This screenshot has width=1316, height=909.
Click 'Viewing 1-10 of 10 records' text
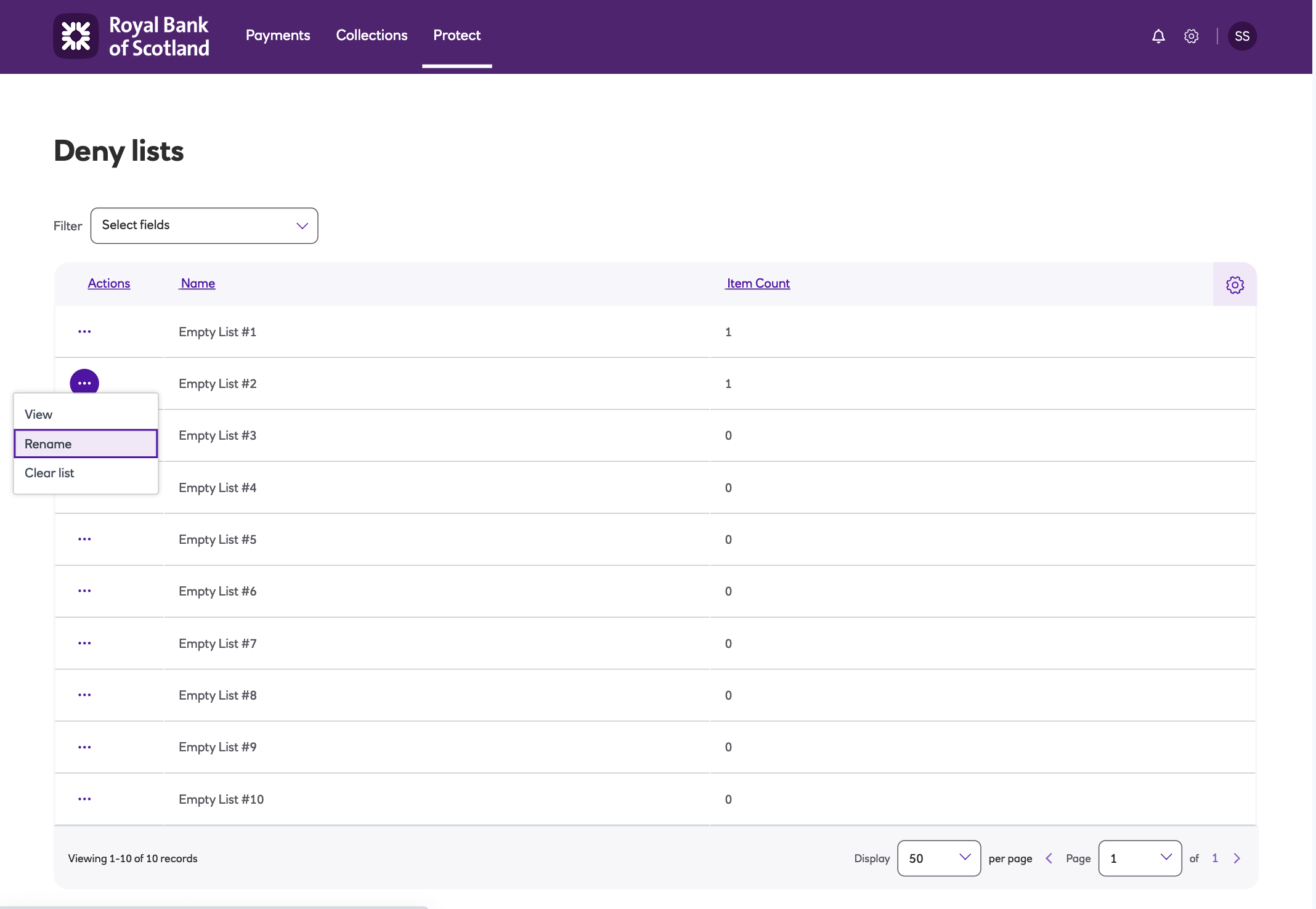[132, 858]
